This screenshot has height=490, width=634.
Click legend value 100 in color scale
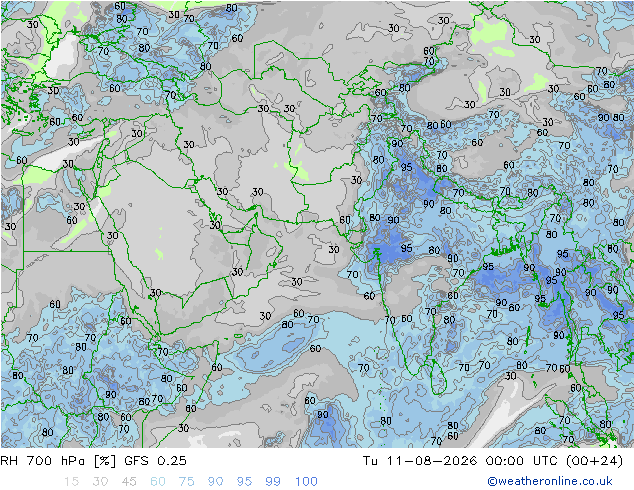(x=306, y=481)
